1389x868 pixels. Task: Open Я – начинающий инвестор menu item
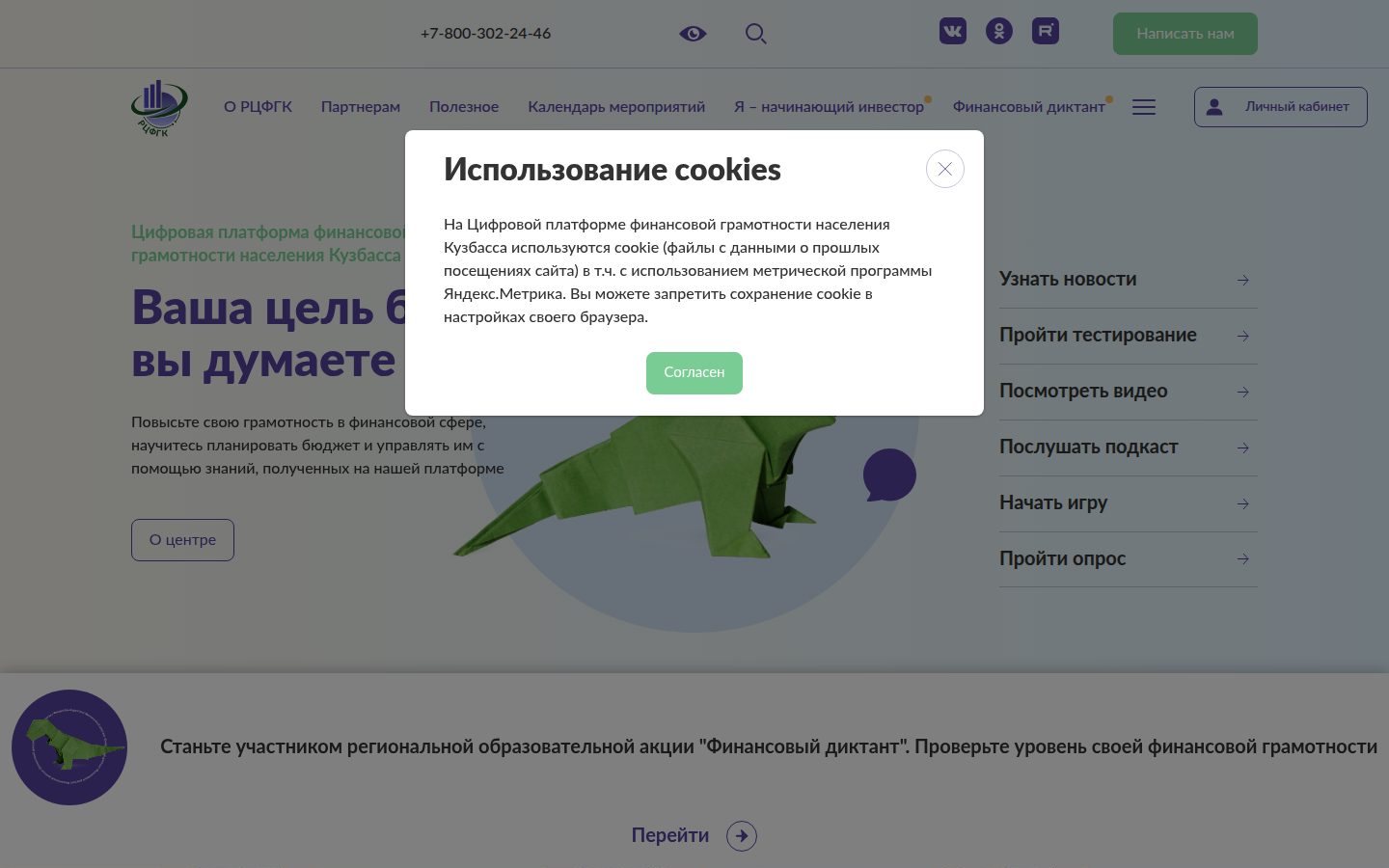pyautogui.click(x=829, y=107)
